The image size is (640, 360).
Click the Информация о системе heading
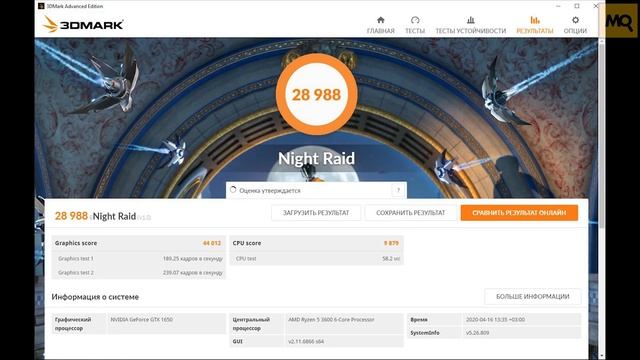click(95, 297)
